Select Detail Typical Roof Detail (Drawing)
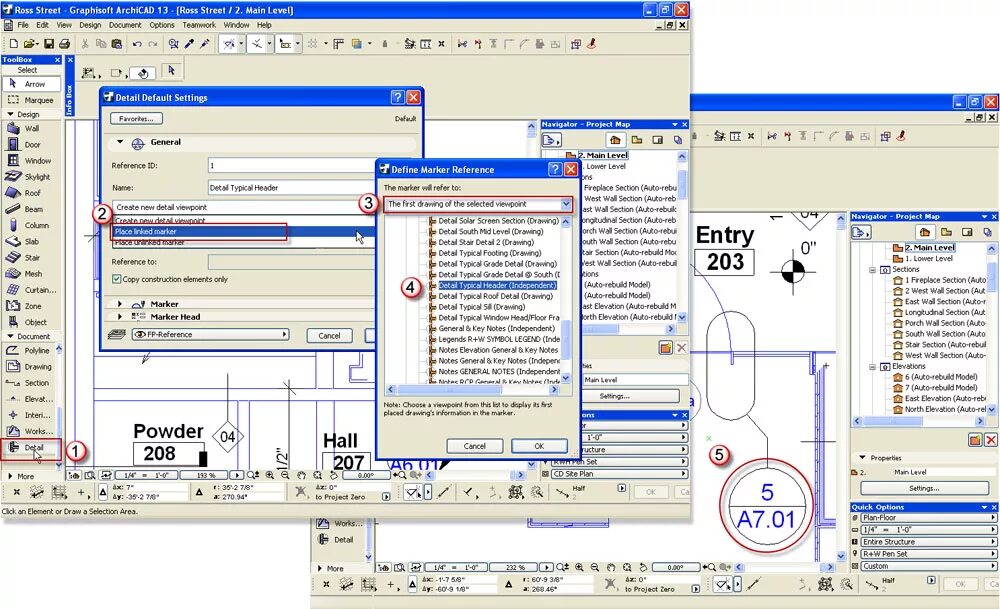 495,296
